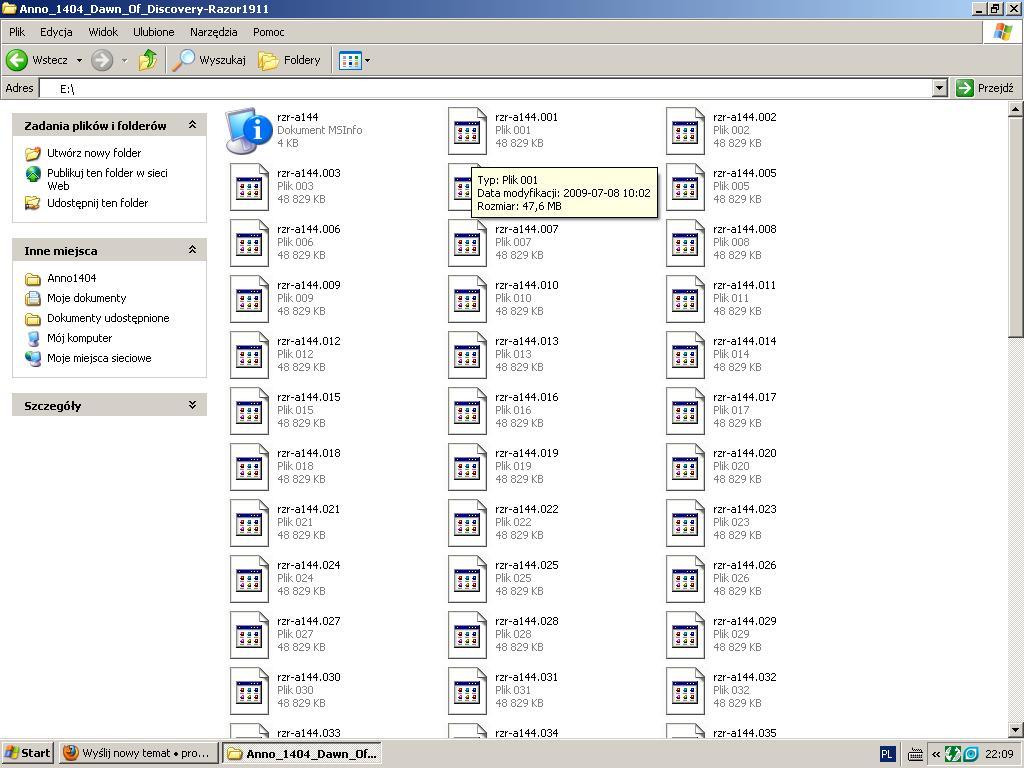Open the Plik menu
This screenshot has height=768, width=1024.
(17, 32)
